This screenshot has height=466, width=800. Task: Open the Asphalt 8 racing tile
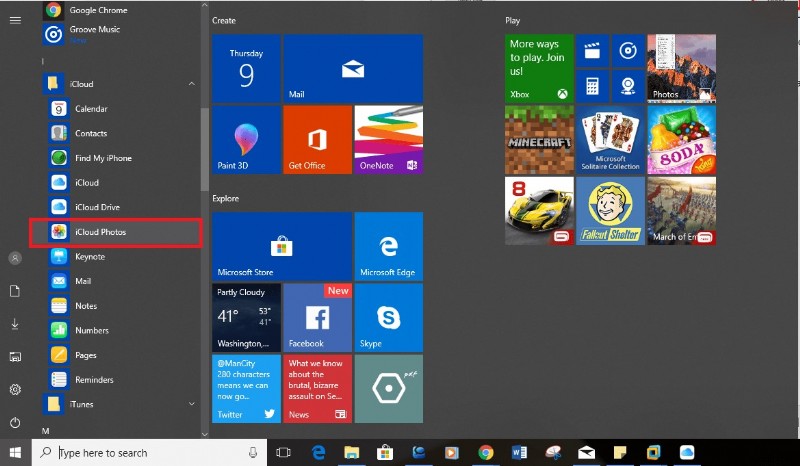click(x=539, y=211)
